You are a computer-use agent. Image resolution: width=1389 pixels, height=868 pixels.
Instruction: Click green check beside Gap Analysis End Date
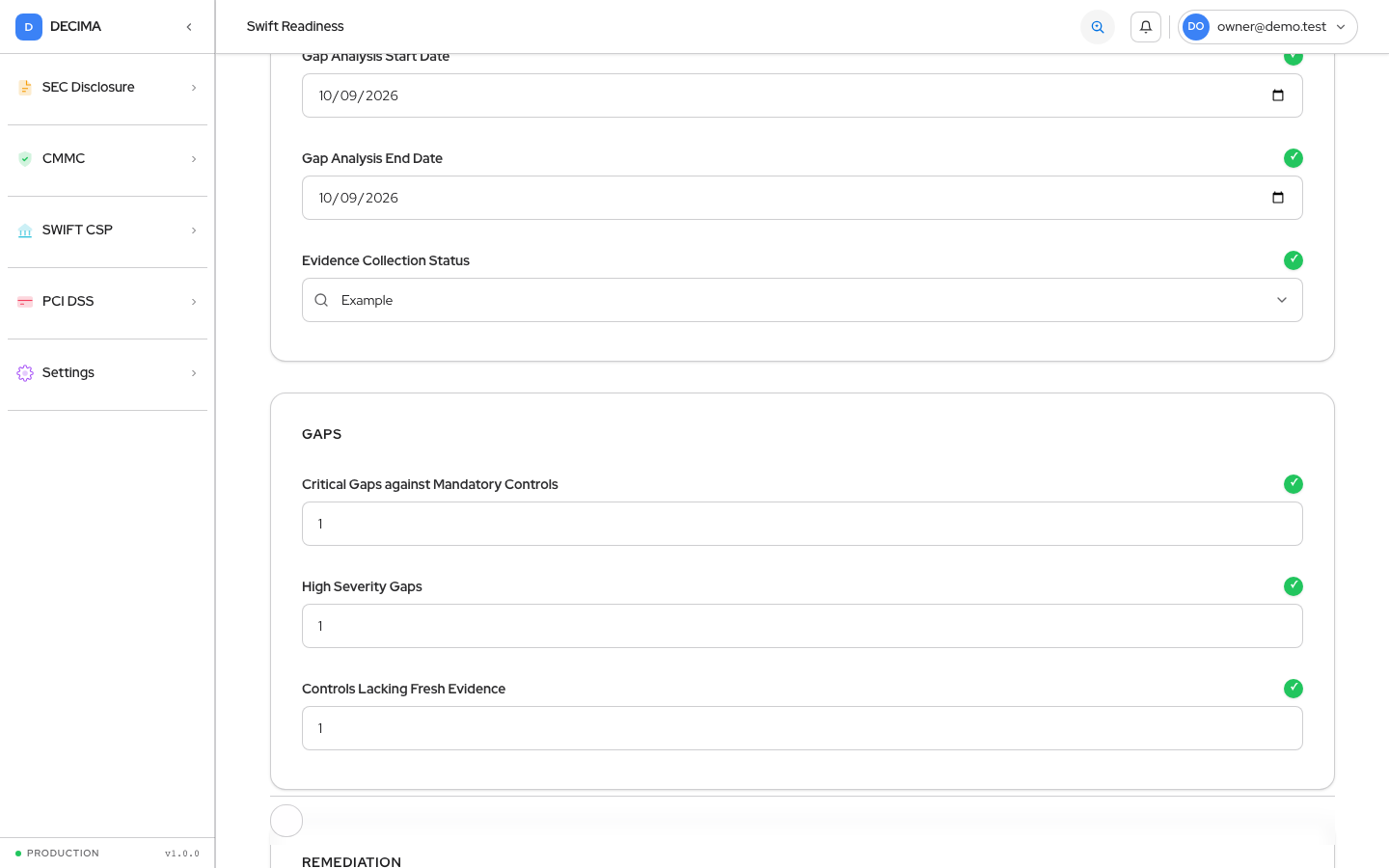point(1294,158)
